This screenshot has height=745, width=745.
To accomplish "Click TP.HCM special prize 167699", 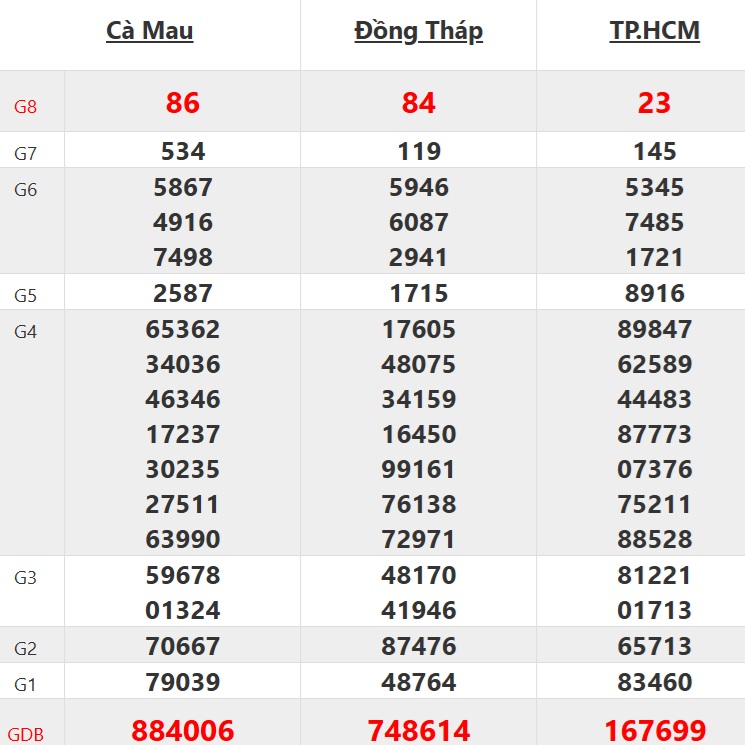I will pyautogui.click(x=654, y=731).
